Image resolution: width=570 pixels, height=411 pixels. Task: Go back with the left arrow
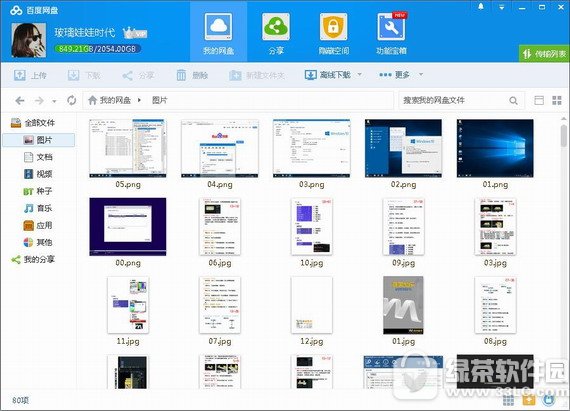point(20,100)
